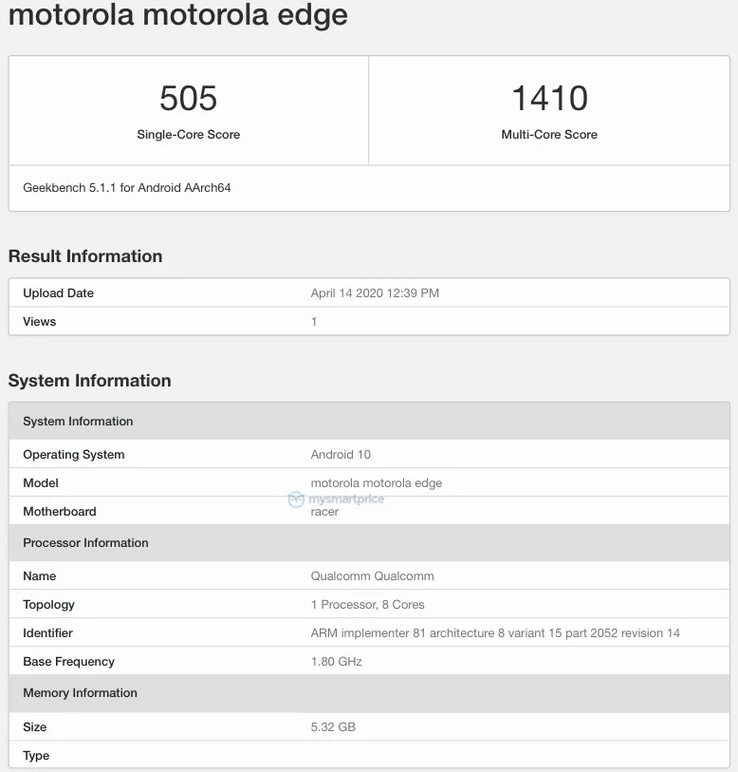Click the gray System Information table header
Screen dimensions: 738x772
[x=78, y=421]
